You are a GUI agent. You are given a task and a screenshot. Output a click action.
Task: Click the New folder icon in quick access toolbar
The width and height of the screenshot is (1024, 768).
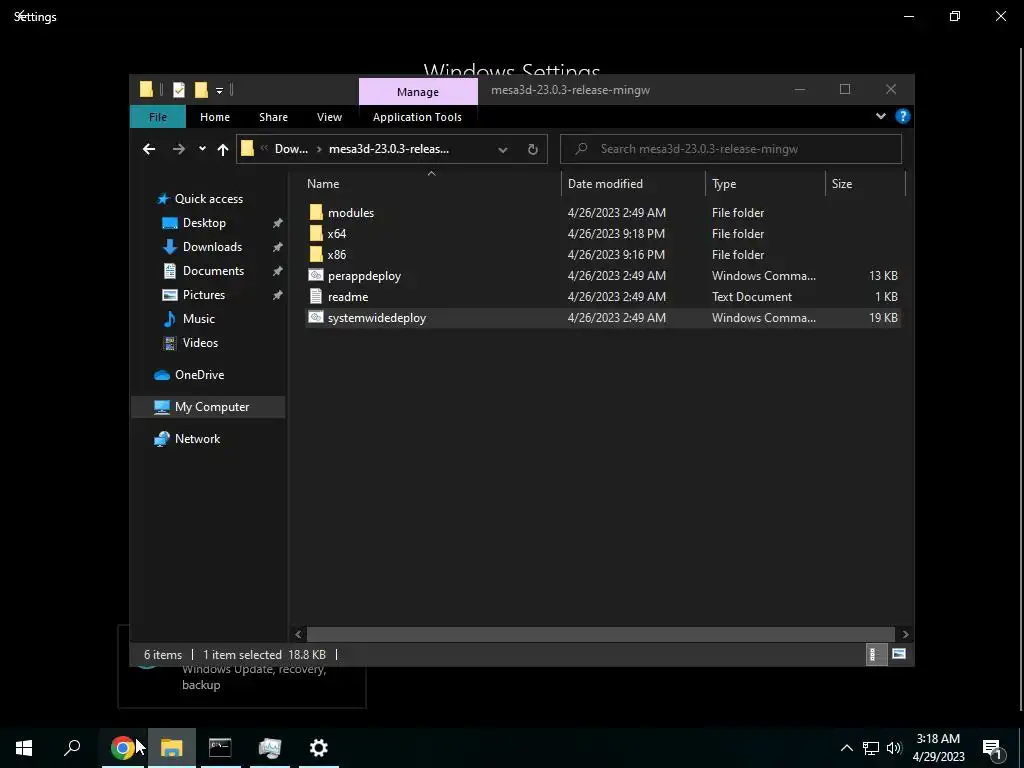tap(201, 90)
